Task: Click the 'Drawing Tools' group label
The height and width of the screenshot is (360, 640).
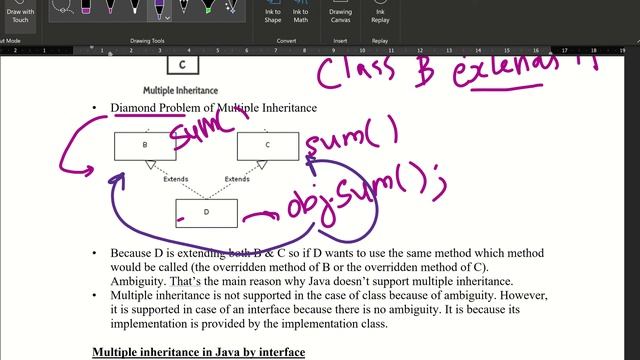Action: 147,41
